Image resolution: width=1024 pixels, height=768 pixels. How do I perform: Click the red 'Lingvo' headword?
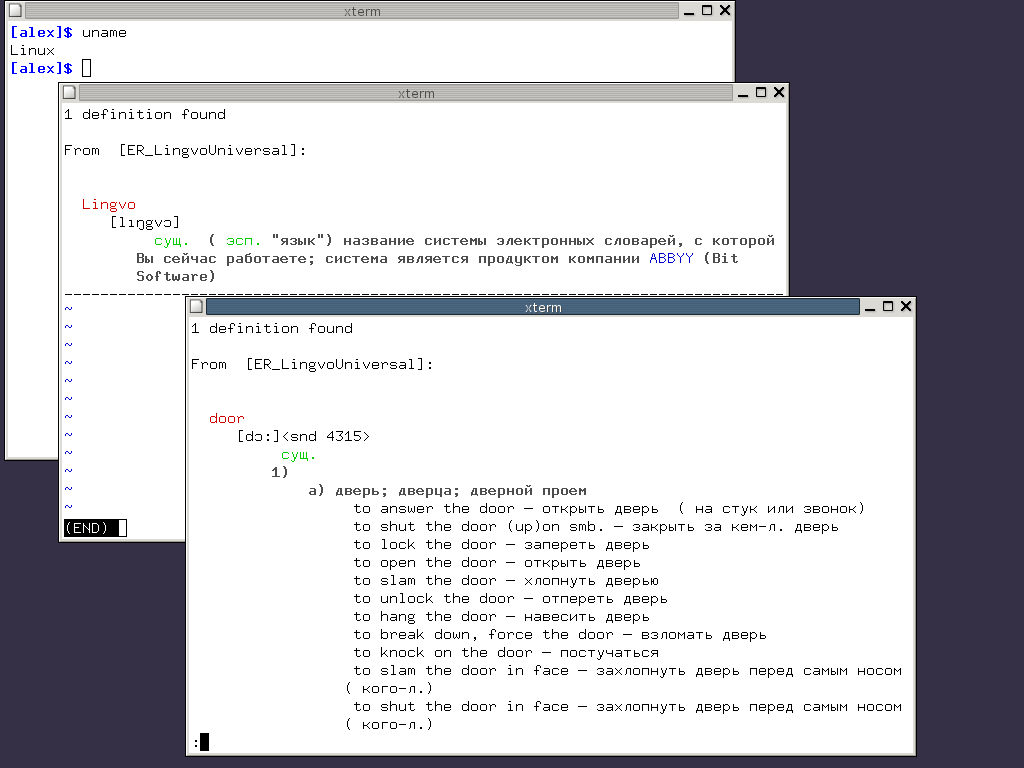[109, 204]
